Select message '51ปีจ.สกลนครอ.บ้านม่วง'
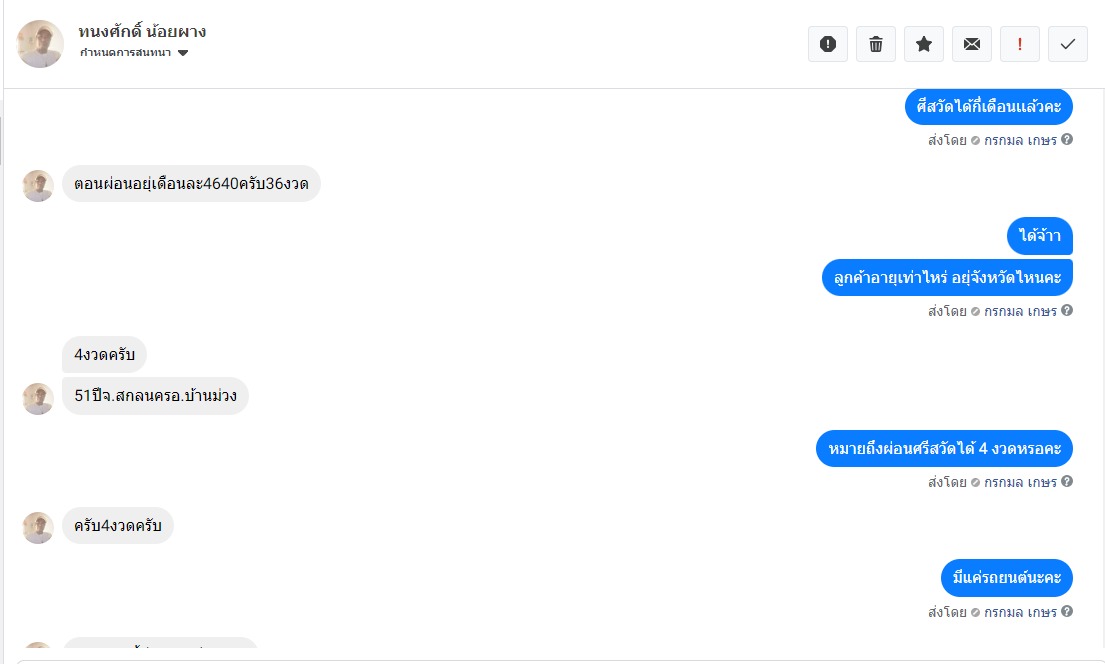 (155, 397)
